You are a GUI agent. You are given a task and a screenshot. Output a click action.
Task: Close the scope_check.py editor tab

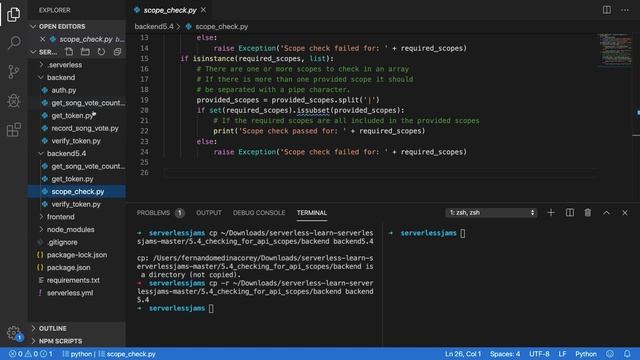[203, 10]
